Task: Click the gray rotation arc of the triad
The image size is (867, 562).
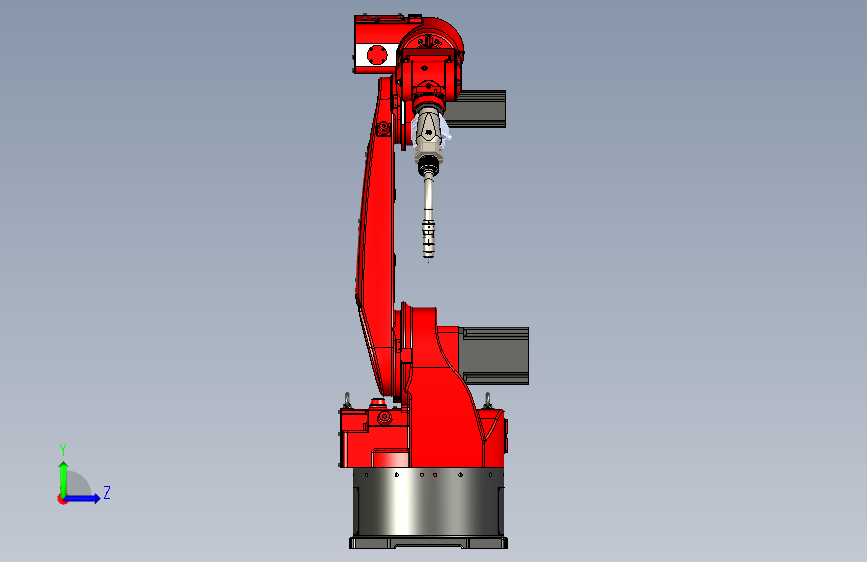Action: pyautogui.click(x=78, y=483)
